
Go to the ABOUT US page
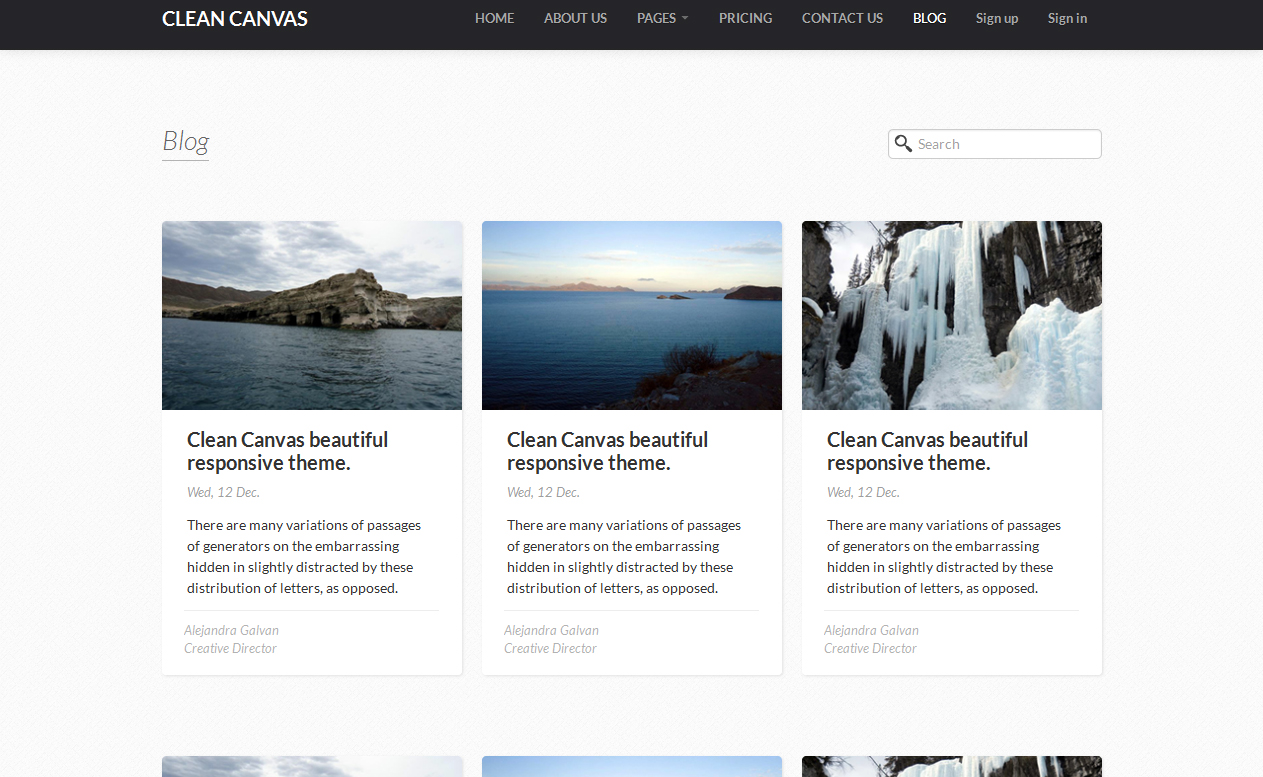click(575, 18)
